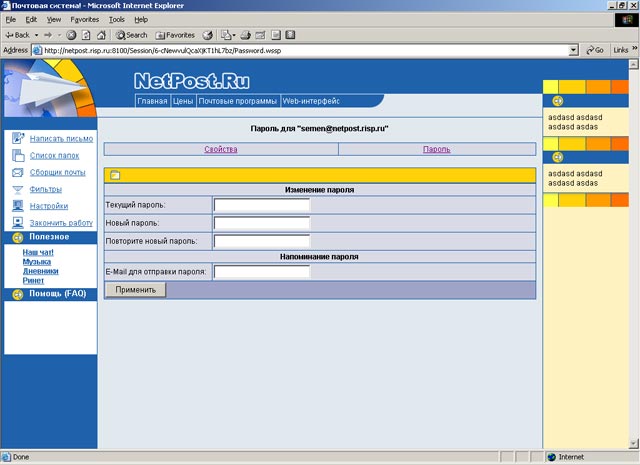
Task: Open the Свойства tab link
Action: click(x=221, y=149)
